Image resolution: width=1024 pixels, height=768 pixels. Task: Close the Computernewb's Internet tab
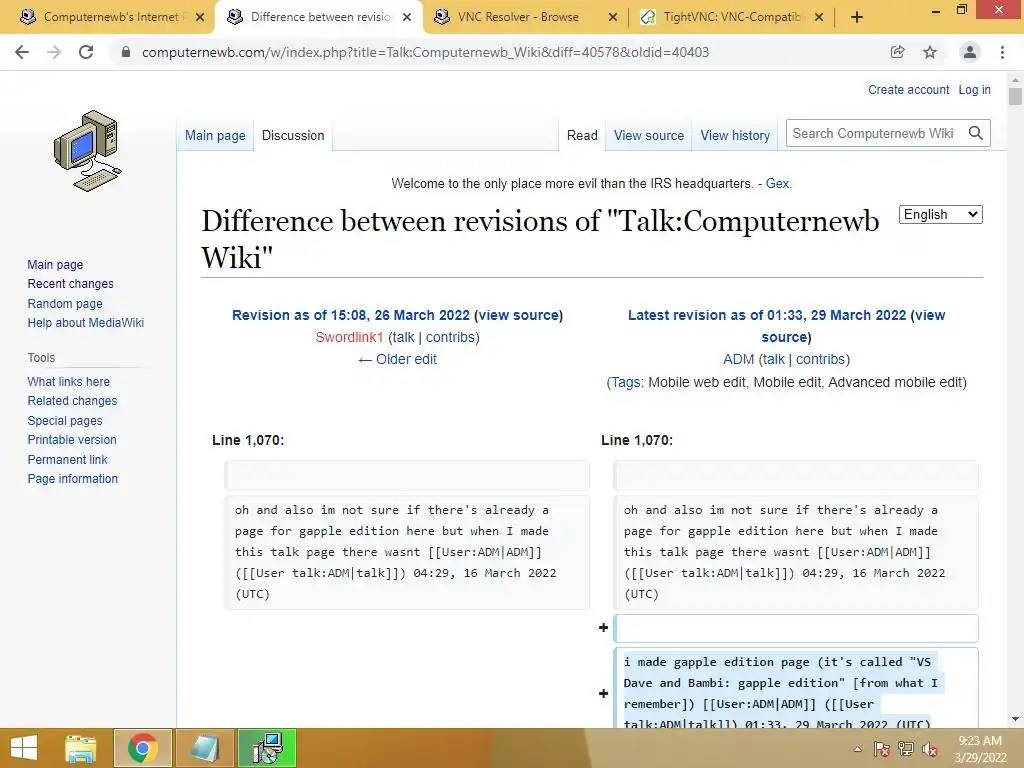click(x=200, y=18)
